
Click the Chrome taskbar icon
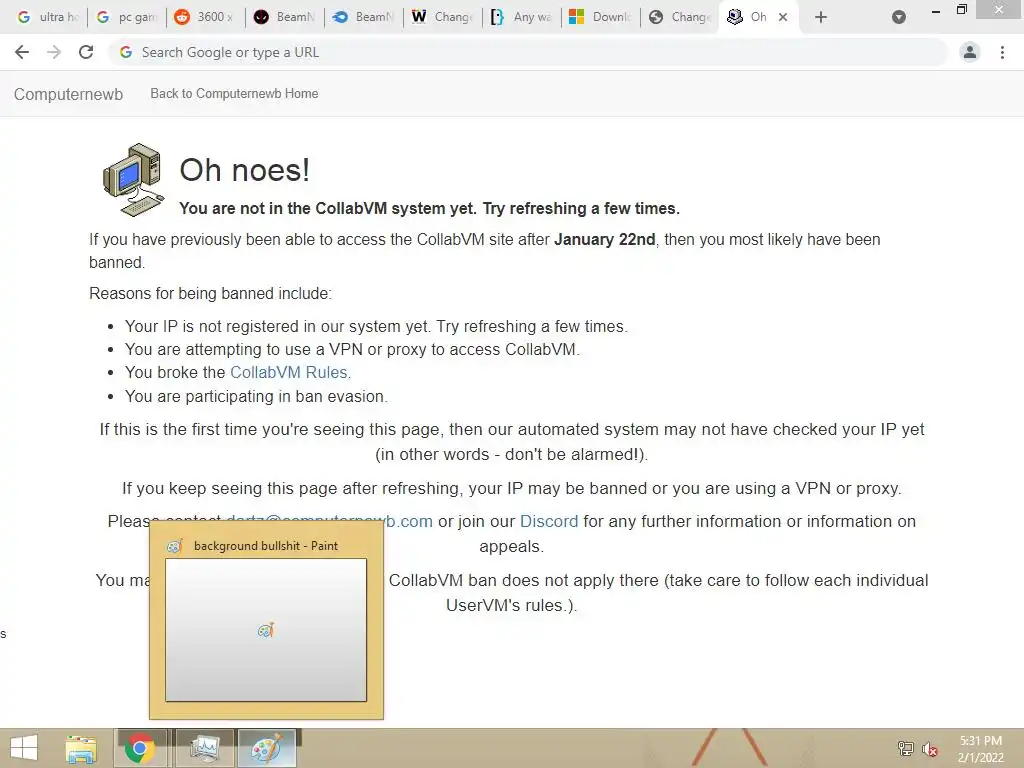tap(140, 748)
